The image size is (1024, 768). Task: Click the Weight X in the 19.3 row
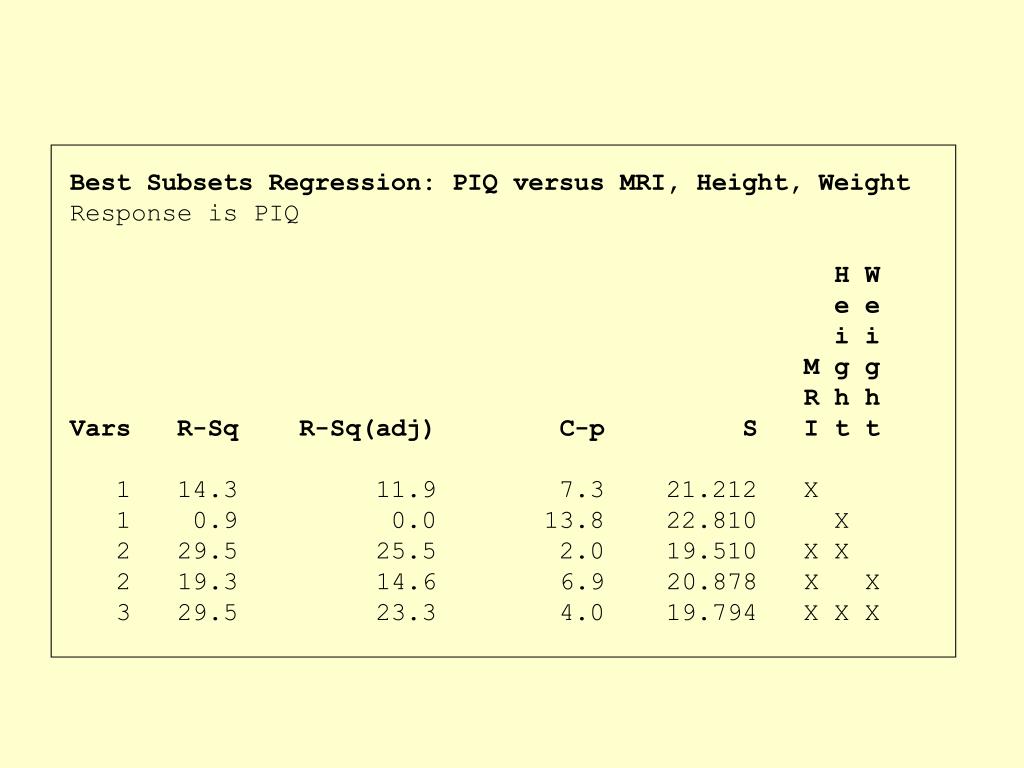pos(872,582)
